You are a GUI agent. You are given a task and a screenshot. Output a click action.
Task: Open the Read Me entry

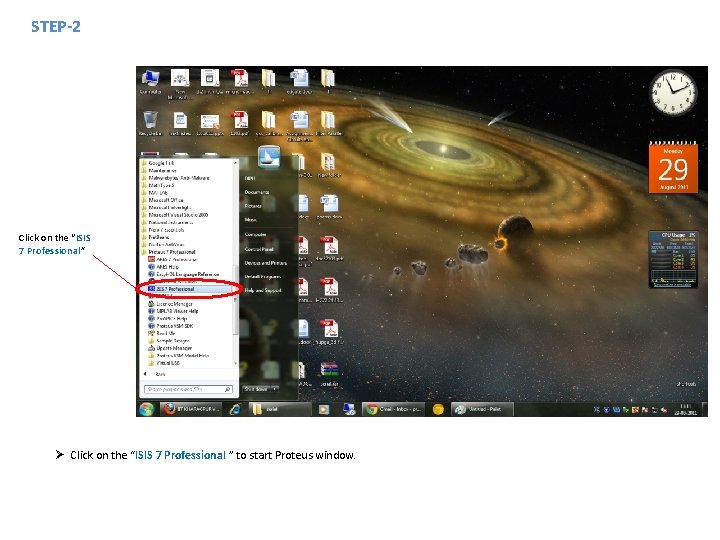click(162, 333)
